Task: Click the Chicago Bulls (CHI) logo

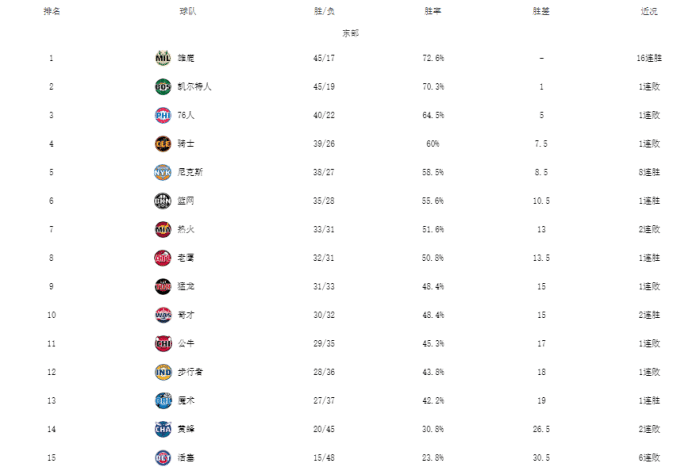Action: pos(163,343)
